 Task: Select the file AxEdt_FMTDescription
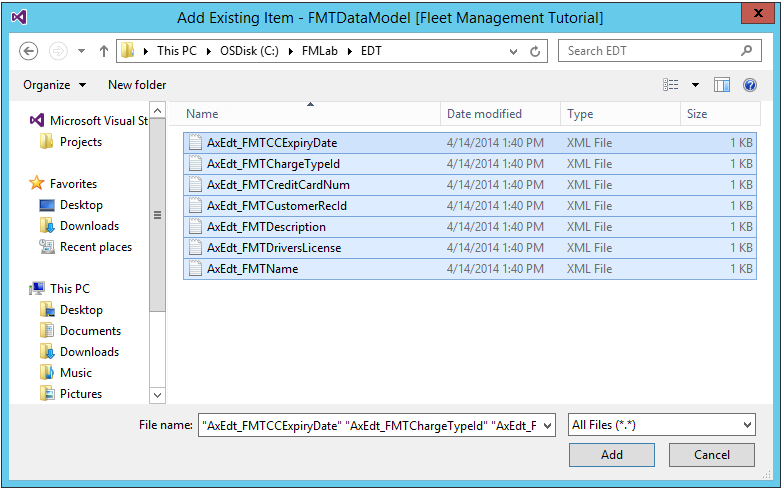tap(470, 227)
